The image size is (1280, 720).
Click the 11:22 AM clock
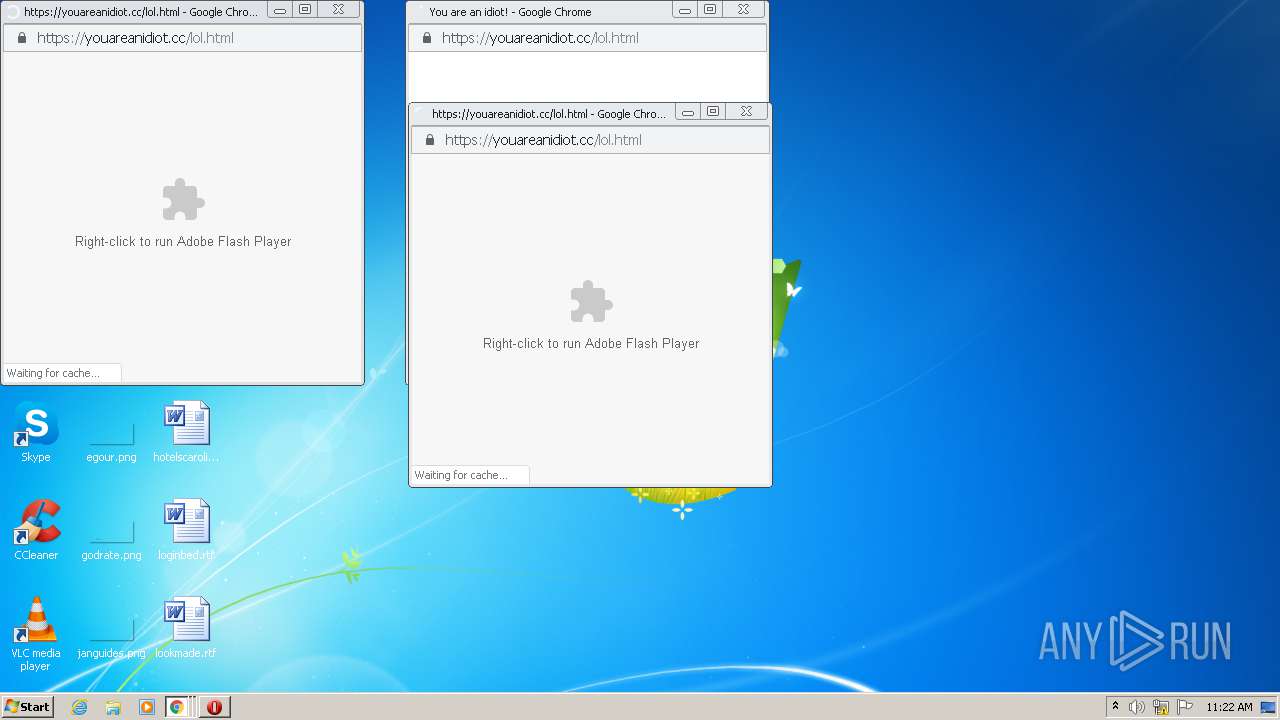tap(1229, 707)
